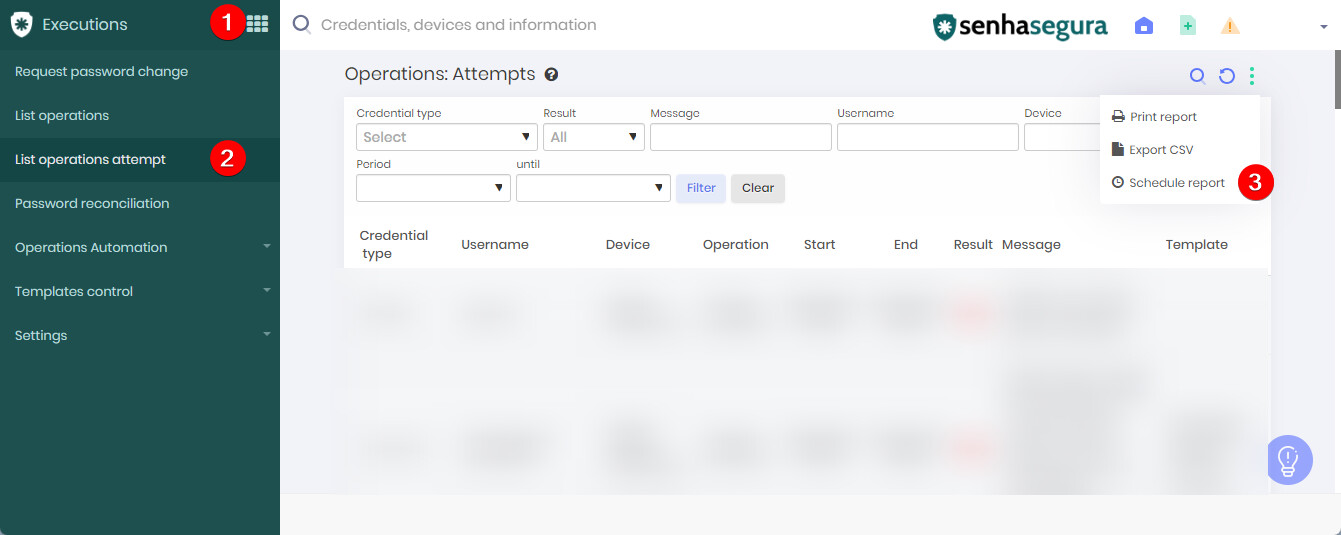Open the modules grid menu icon
The image size is (1341, 535).
click(257, 24)
